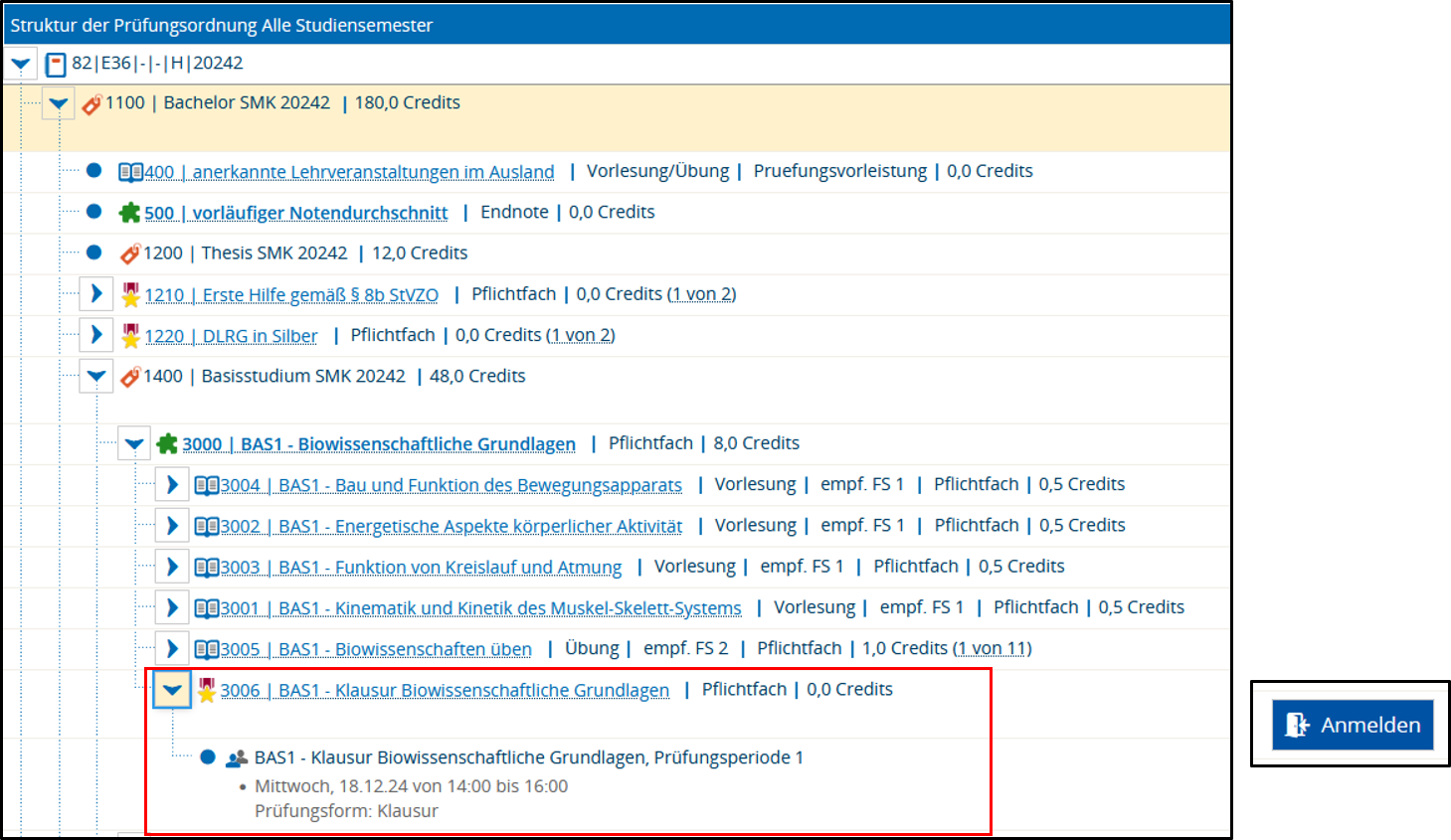Click the book icon of 400 anerkannte Lehrveranstaltungen

(x=130, y=172)
